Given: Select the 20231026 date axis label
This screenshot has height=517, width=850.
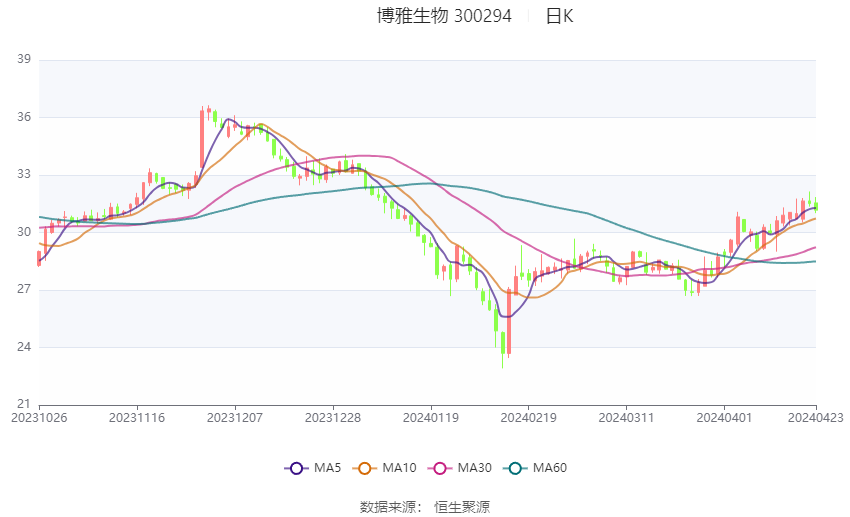Looking at the screenshot, I should [40, 418].
